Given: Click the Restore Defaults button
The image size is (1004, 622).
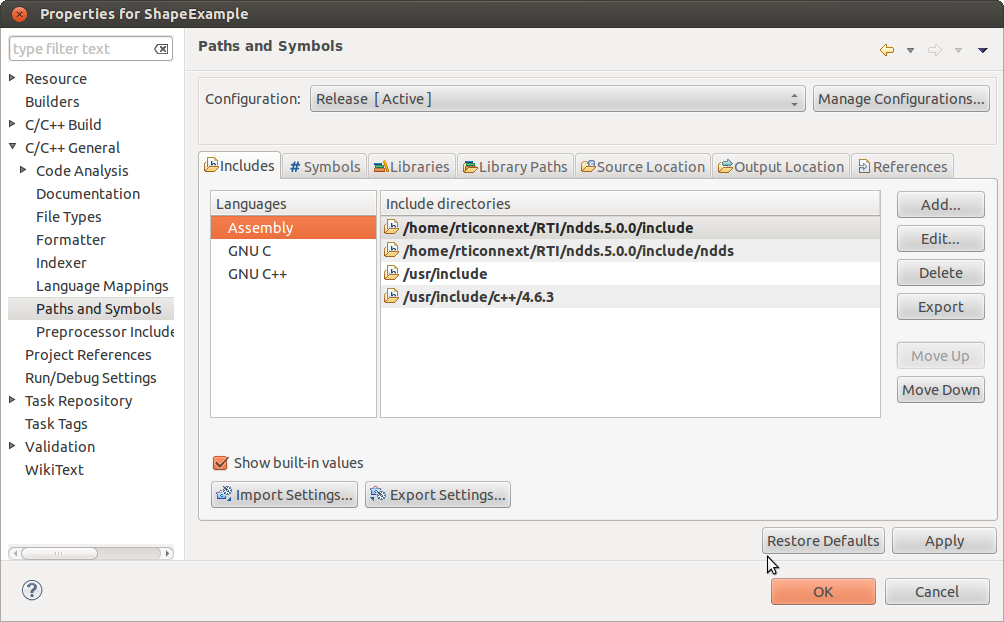Looking at the screenshot, I should [822, 540].
